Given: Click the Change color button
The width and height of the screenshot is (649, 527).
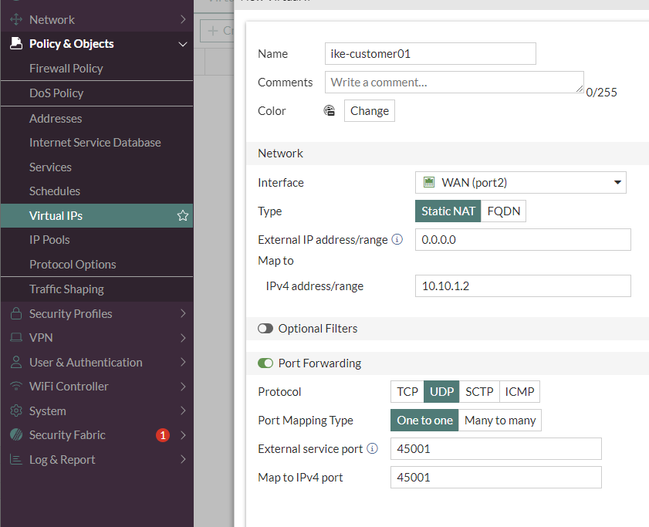Looking at the screenshot, I should coord(369,111).
